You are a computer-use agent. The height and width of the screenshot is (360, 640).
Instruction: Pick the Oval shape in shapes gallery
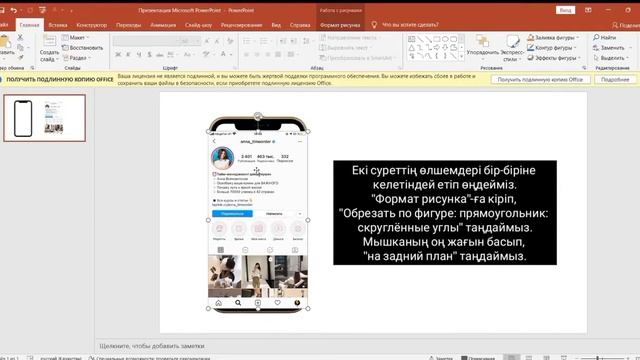(x=445, y=39)
